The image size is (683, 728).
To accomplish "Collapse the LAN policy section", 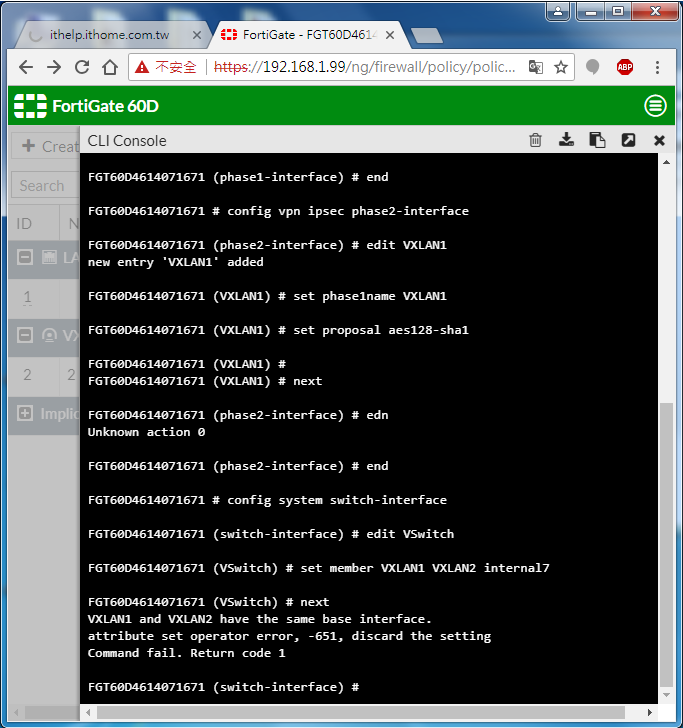I will click(25, 257).
